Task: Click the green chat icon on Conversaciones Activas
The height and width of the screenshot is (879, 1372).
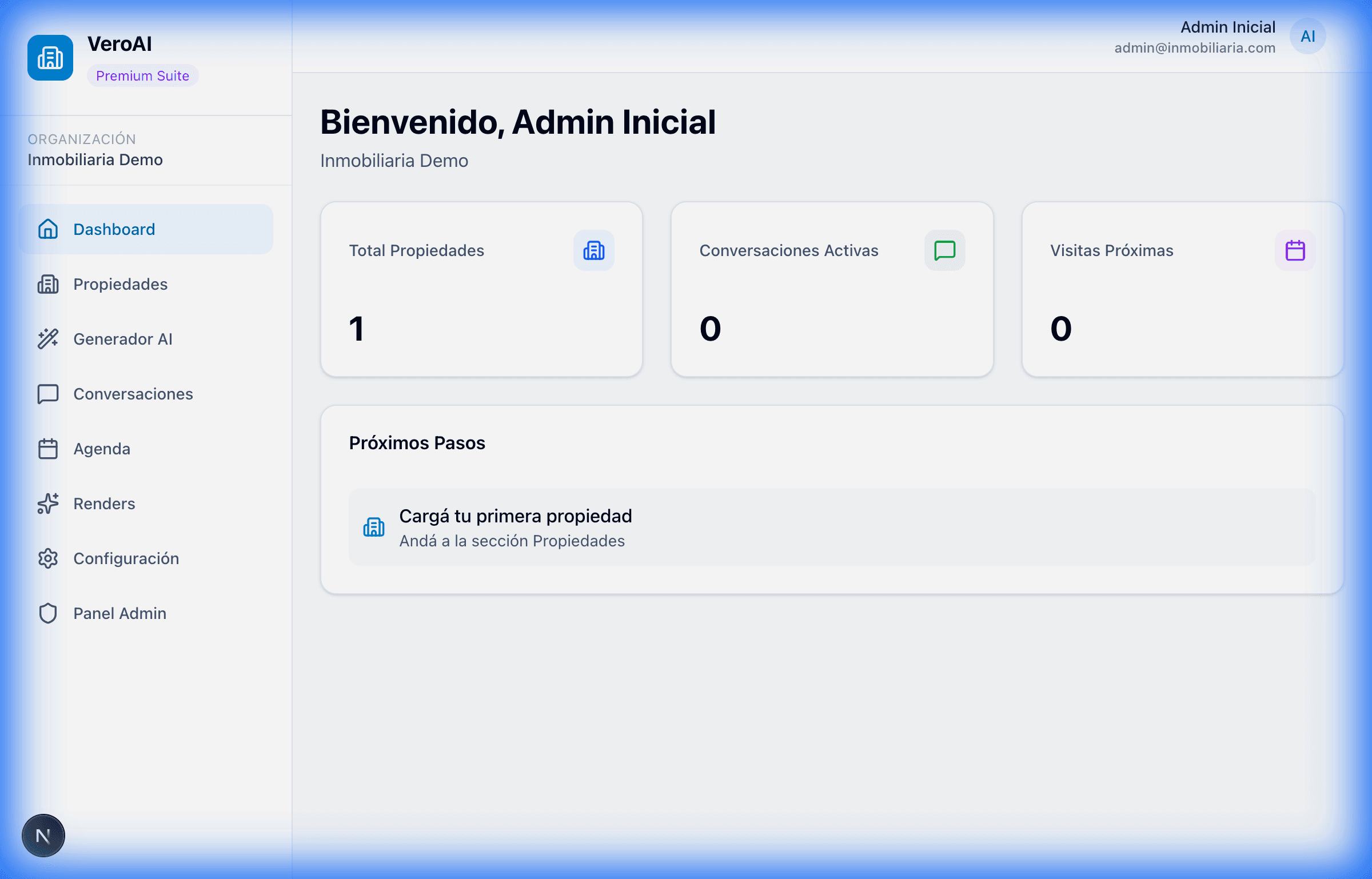Action: click(x=944, y=250)
